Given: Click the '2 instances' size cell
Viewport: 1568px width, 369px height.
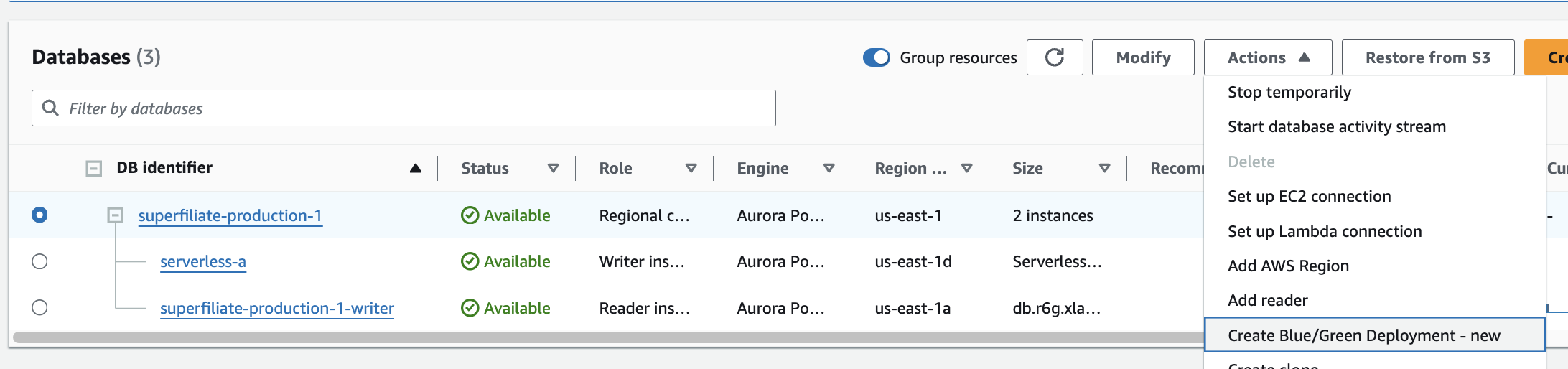Looking at the screenshot, I should (1053, 215).
